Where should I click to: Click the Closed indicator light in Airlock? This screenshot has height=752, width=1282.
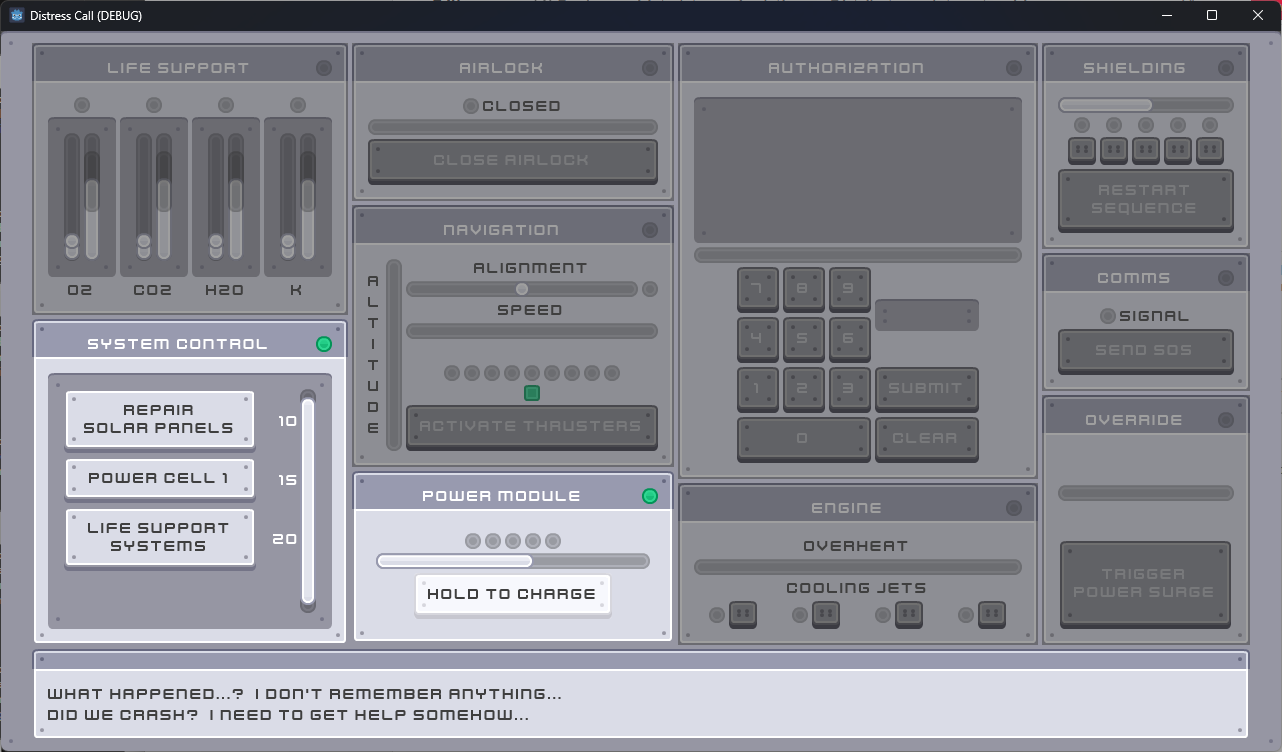(x=470, y=106)
